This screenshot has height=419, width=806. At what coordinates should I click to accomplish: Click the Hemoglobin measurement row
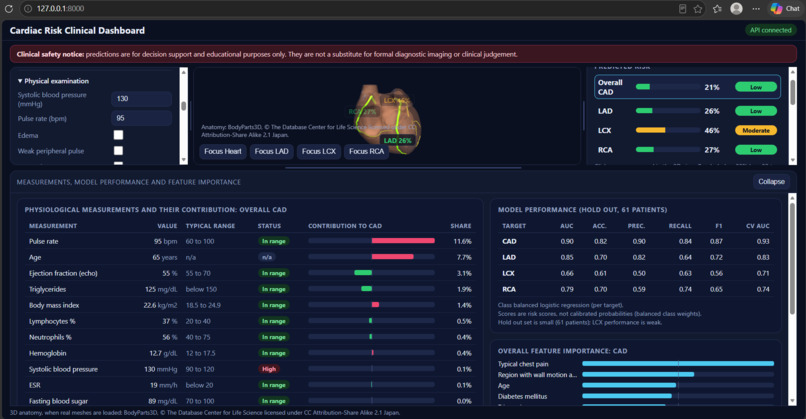point(250,353)
